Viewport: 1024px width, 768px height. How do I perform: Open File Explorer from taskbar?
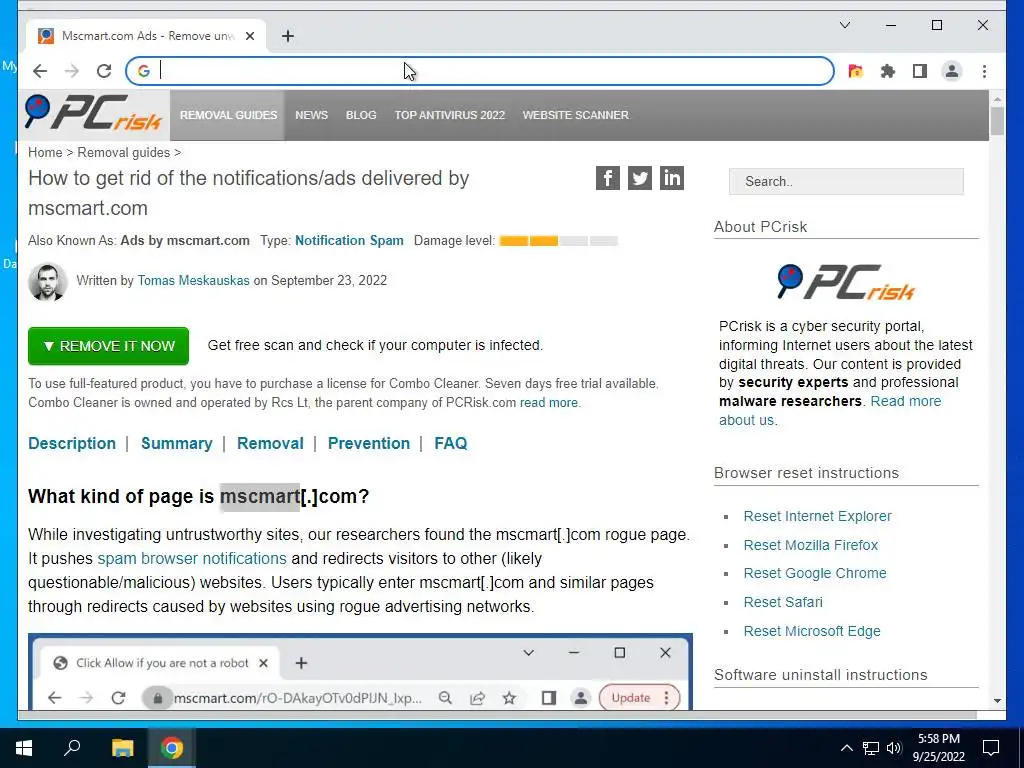(x=122, y=748)
